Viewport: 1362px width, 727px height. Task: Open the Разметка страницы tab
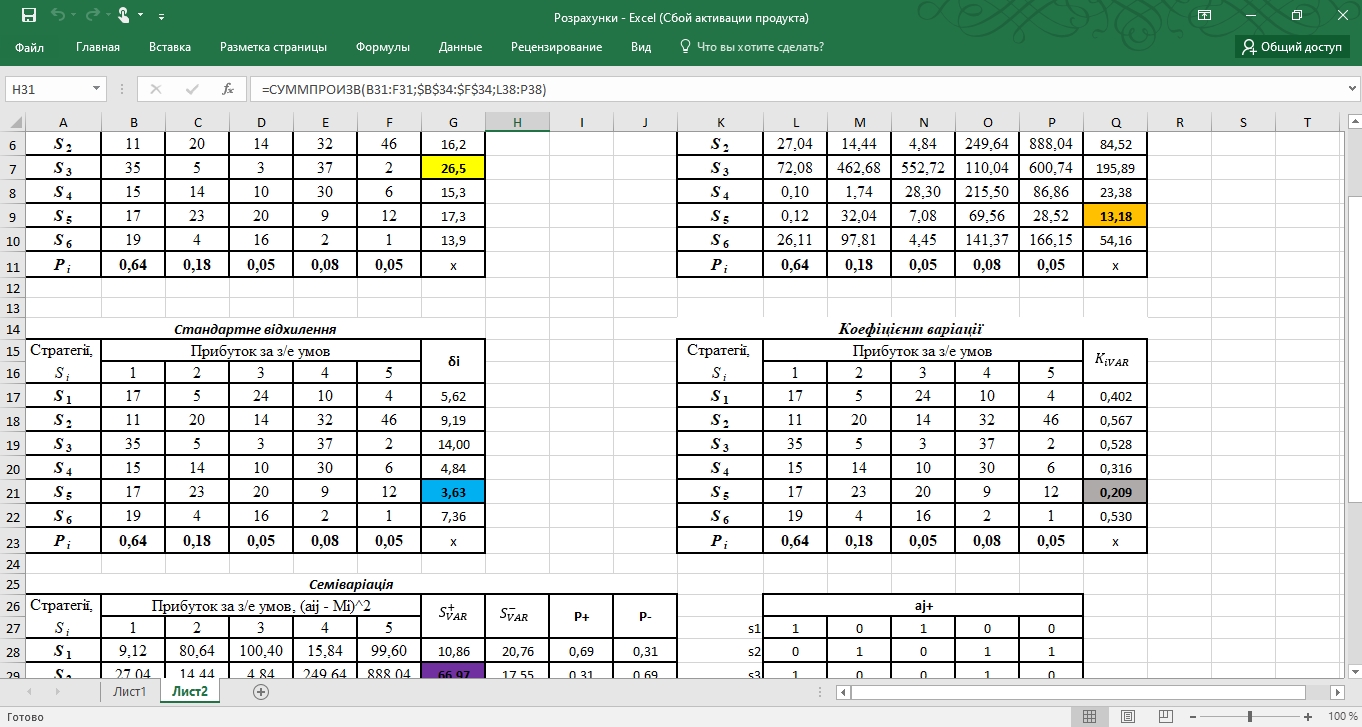pyautogui.click(x=273, y=47)
